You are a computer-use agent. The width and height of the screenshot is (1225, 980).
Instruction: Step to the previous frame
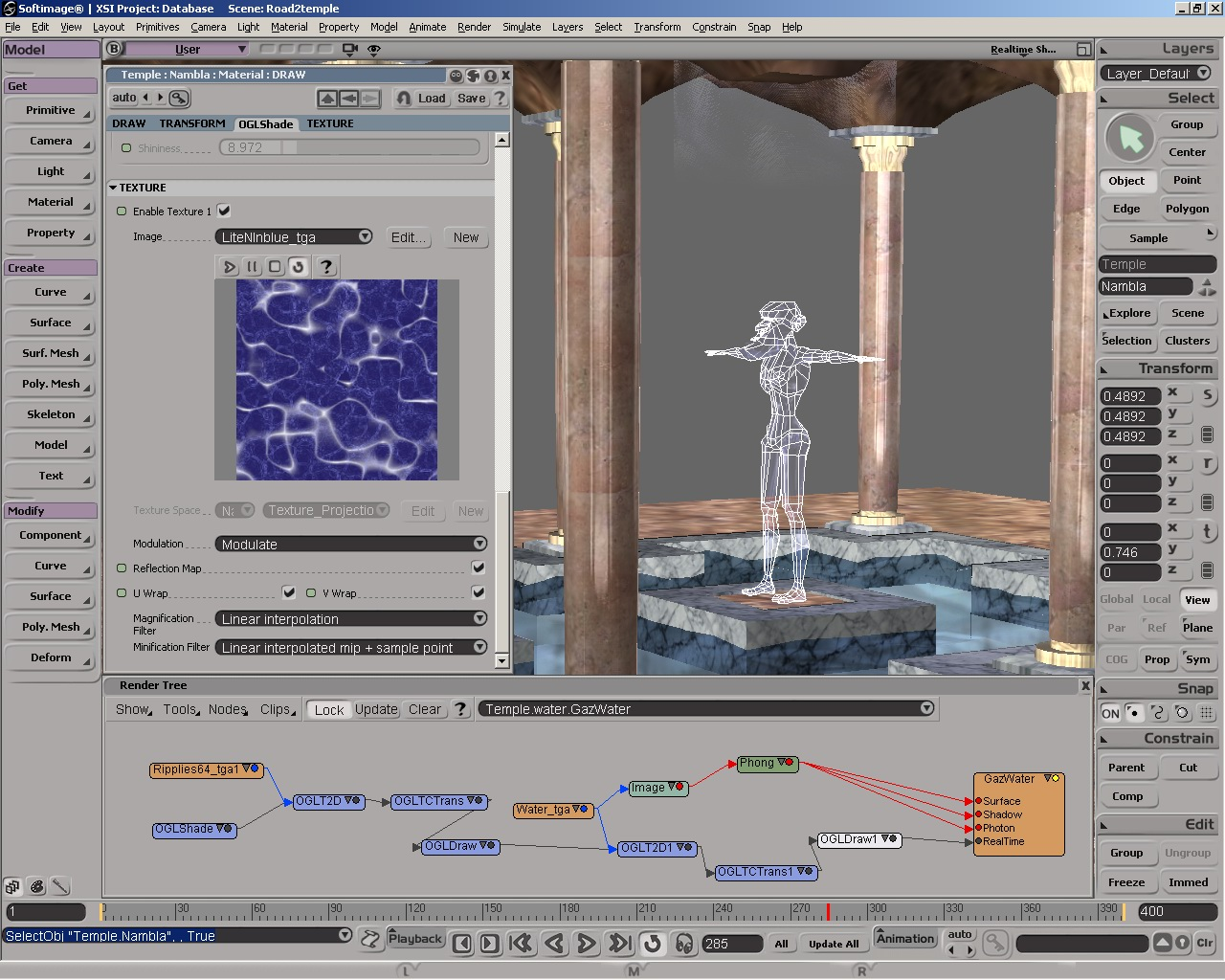click(x=462, y=944)
